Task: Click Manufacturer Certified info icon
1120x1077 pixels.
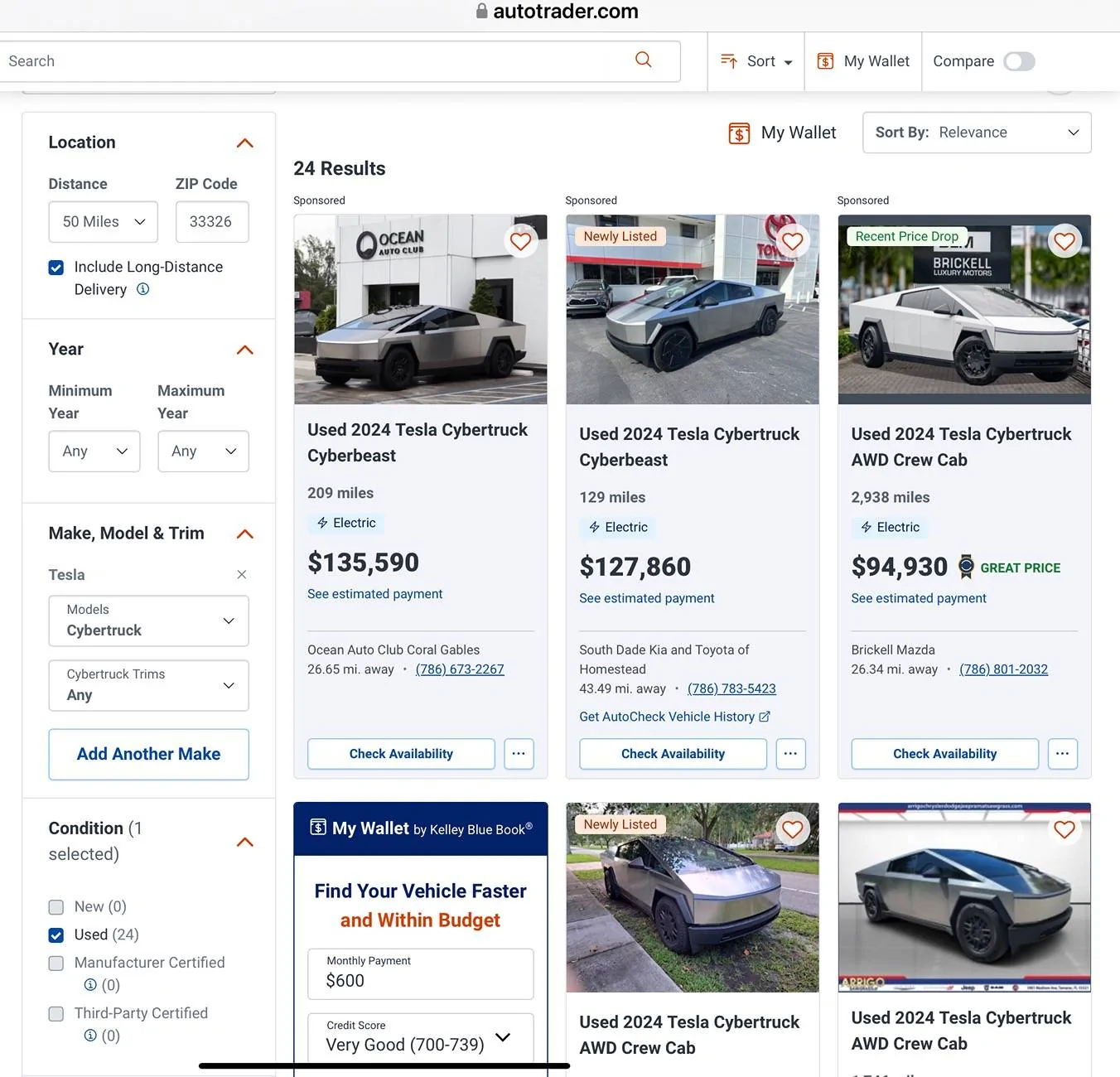Action: click(x=90, y=985)
